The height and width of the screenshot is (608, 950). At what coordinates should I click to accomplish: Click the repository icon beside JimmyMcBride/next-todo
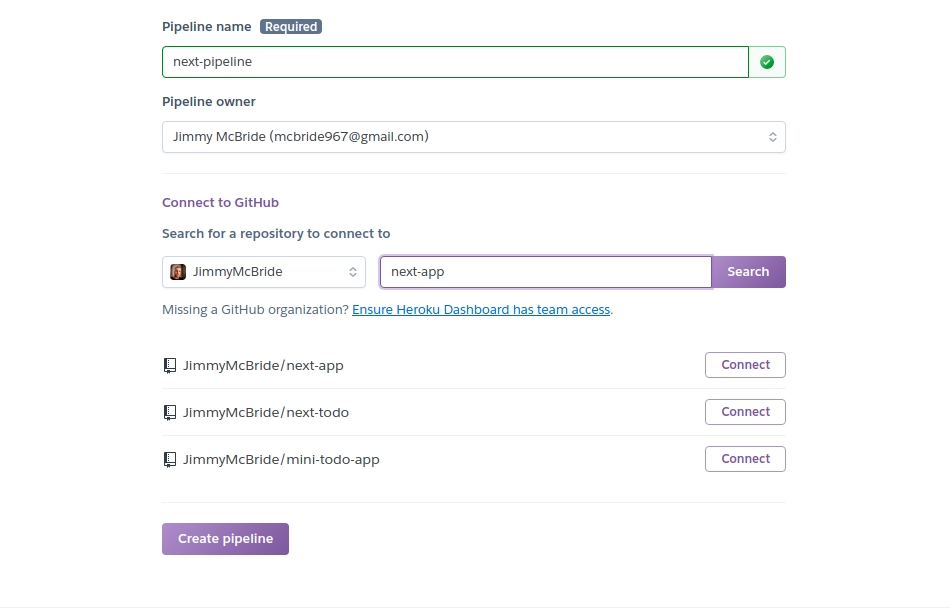click(x=170, y=413)
